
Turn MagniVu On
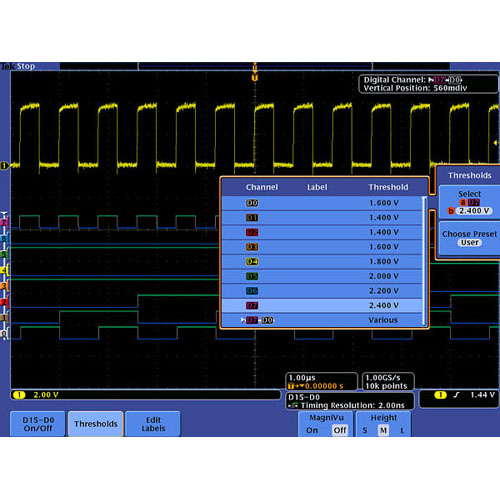[x=312, y=430]
